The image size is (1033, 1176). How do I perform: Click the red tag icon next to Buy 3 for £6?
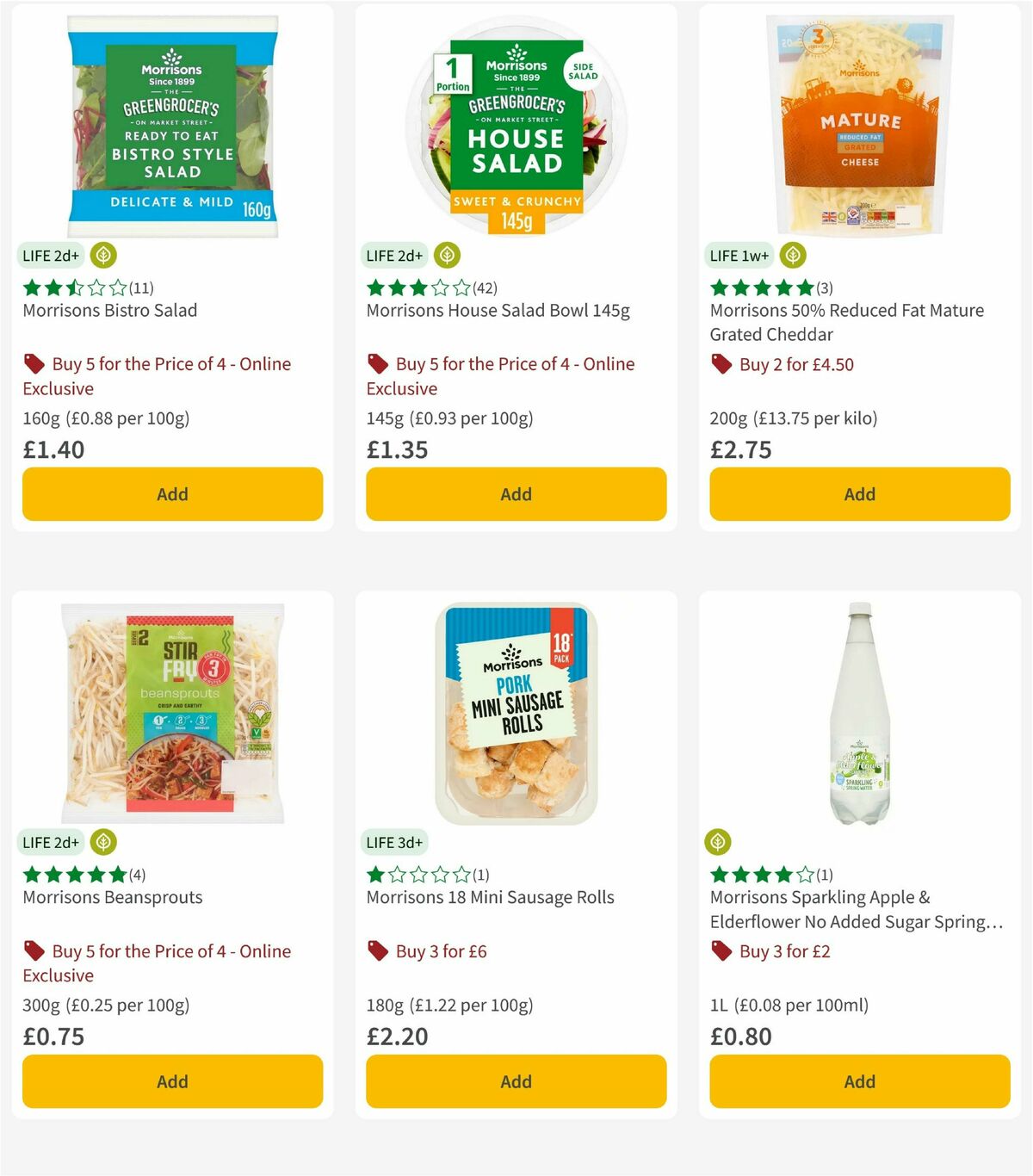click(377, 950)
